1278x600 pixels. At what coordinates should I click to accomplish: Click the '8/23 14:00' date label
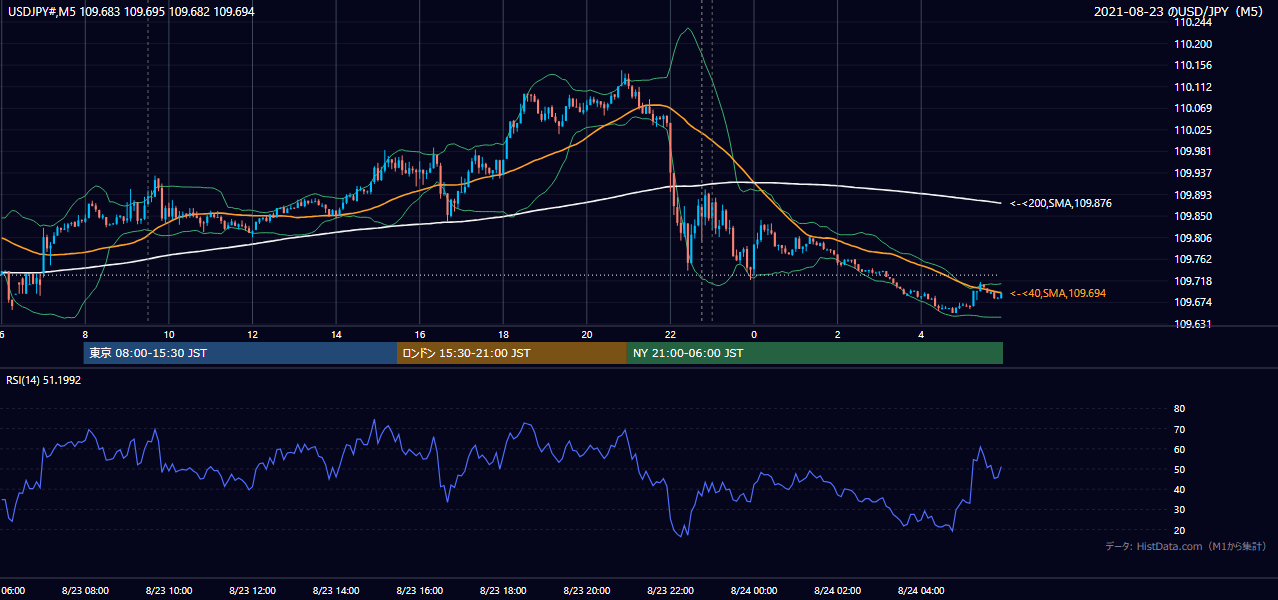(x=337, y=591)
